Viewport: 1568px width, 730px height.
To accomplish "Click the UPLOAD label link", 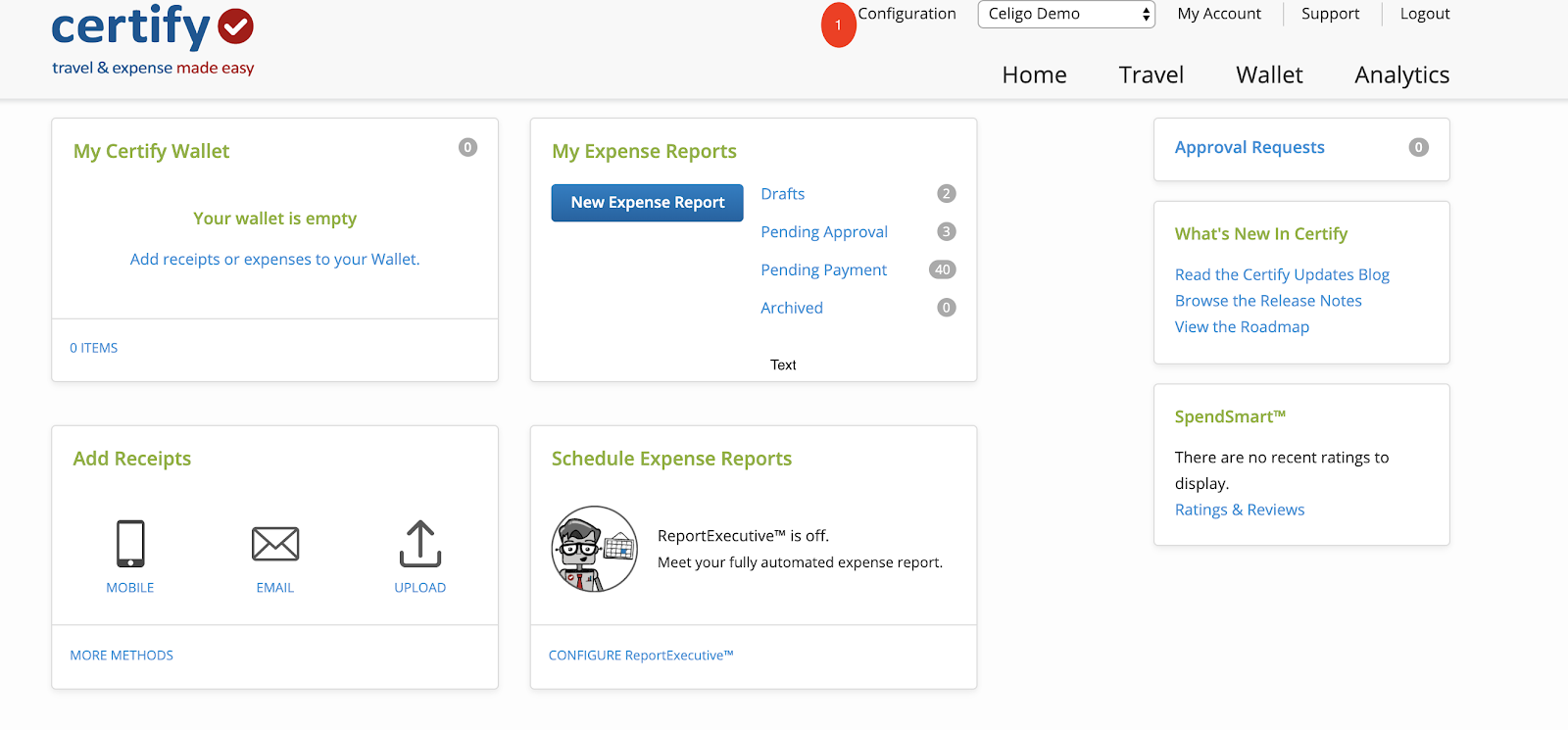I will (x=420, y=588).
